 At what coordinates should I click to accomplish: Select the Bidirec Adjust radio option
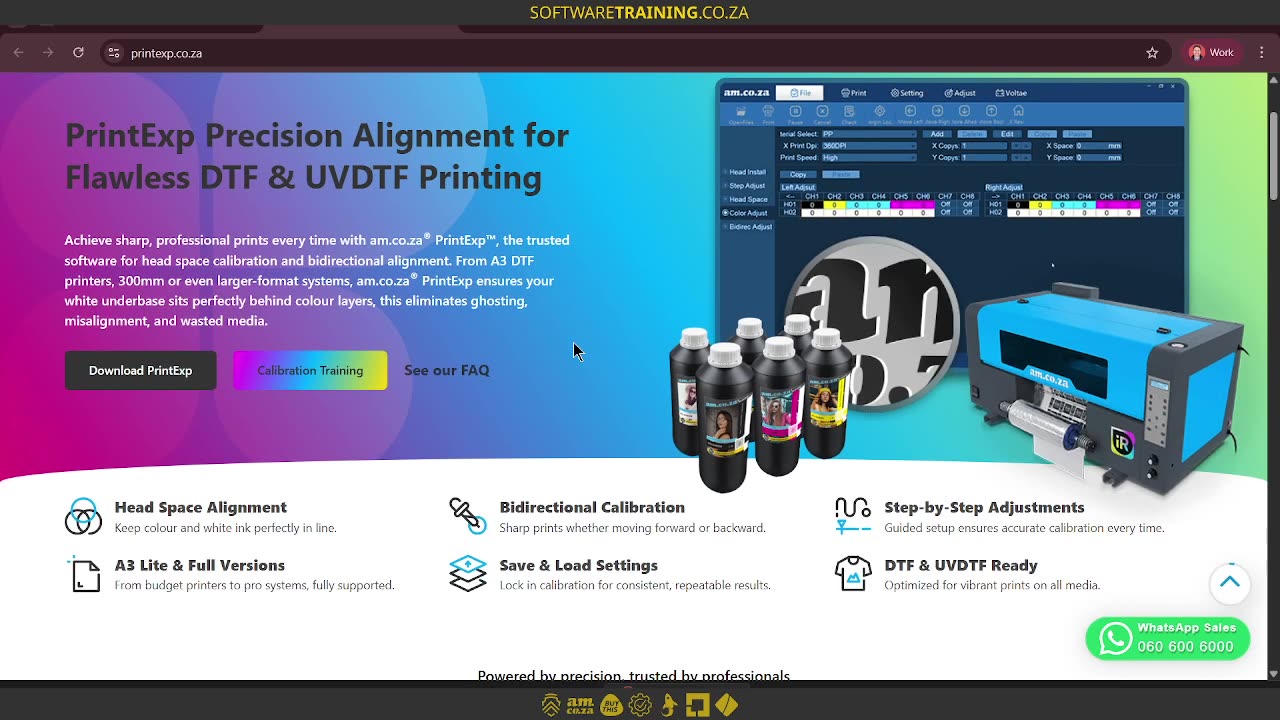click(x=748, y=227)
